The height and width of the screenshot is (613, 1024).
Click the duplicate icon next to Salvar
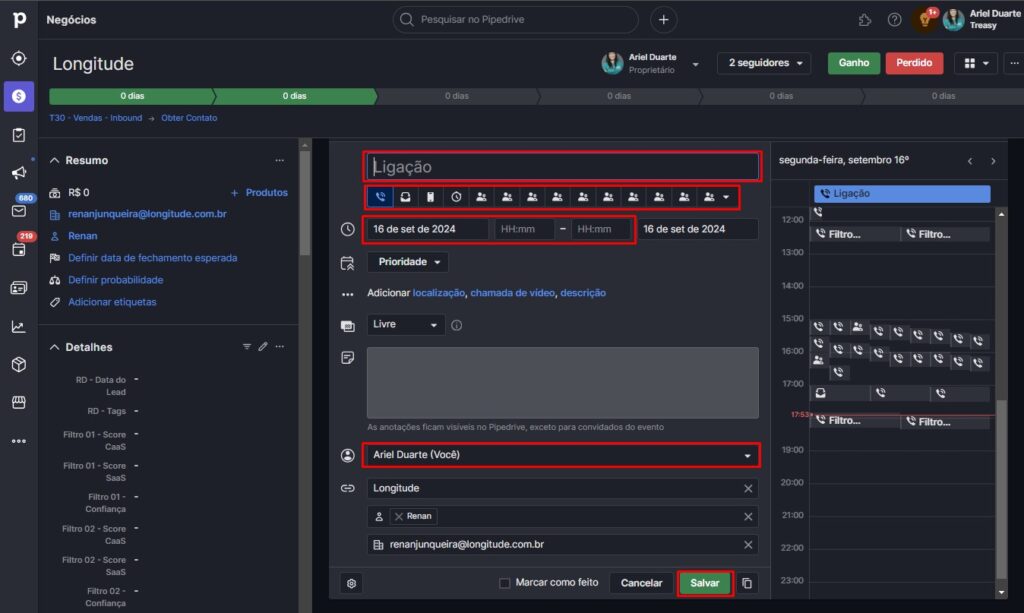(x=748, y=583)
